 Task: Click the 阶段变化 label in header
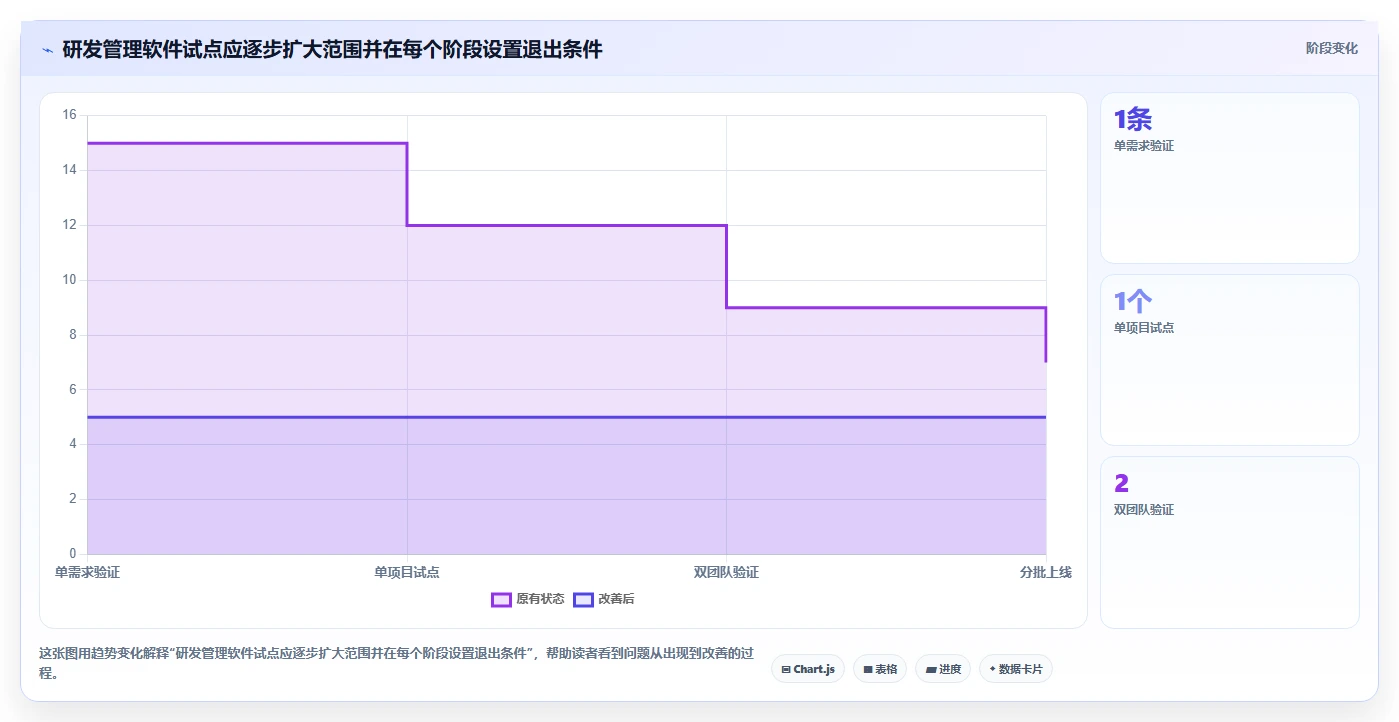pyautogui.click(x=1332, y=48)
